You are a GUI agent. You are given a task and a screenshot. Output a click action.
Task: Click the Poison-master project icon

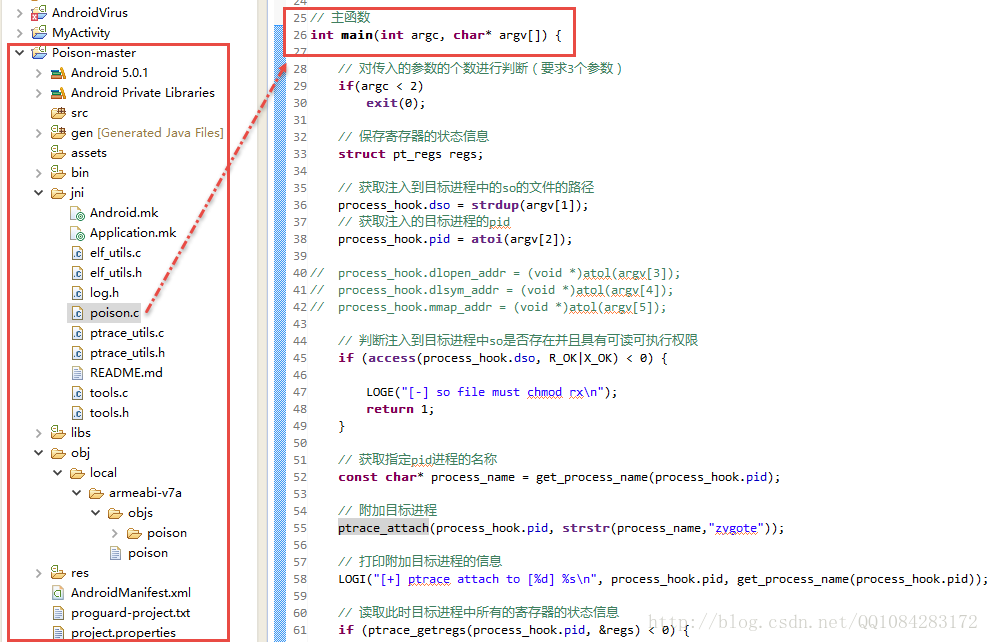39,52
